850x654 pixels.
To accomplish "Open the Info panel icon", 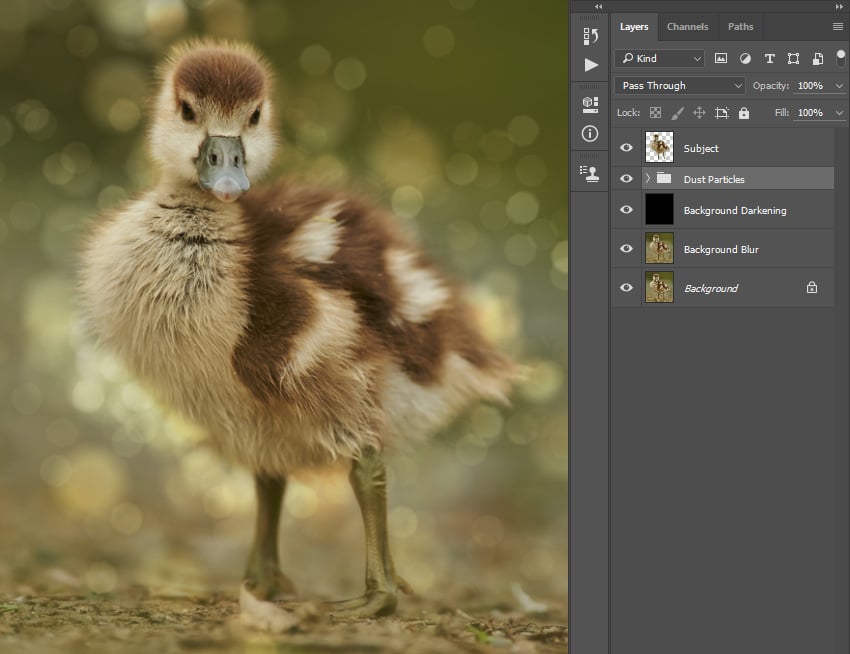I will click(x=589, y=133).
